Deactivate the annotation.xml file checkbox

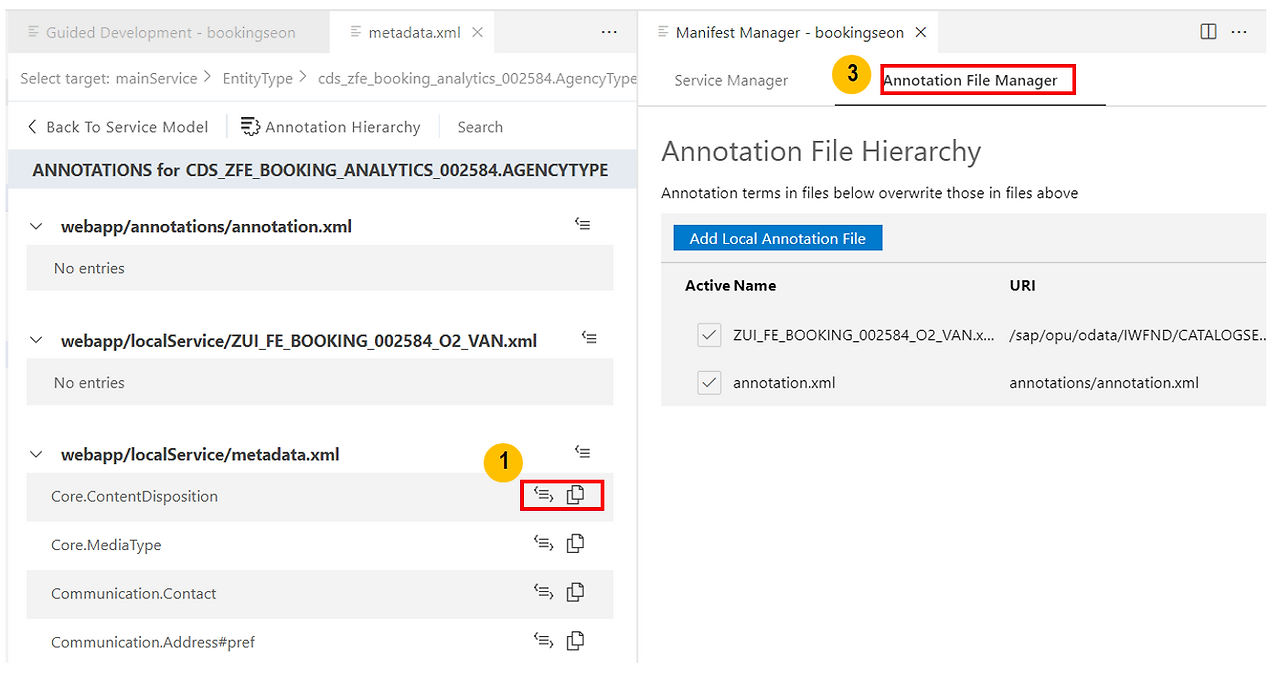click(709, 382)
